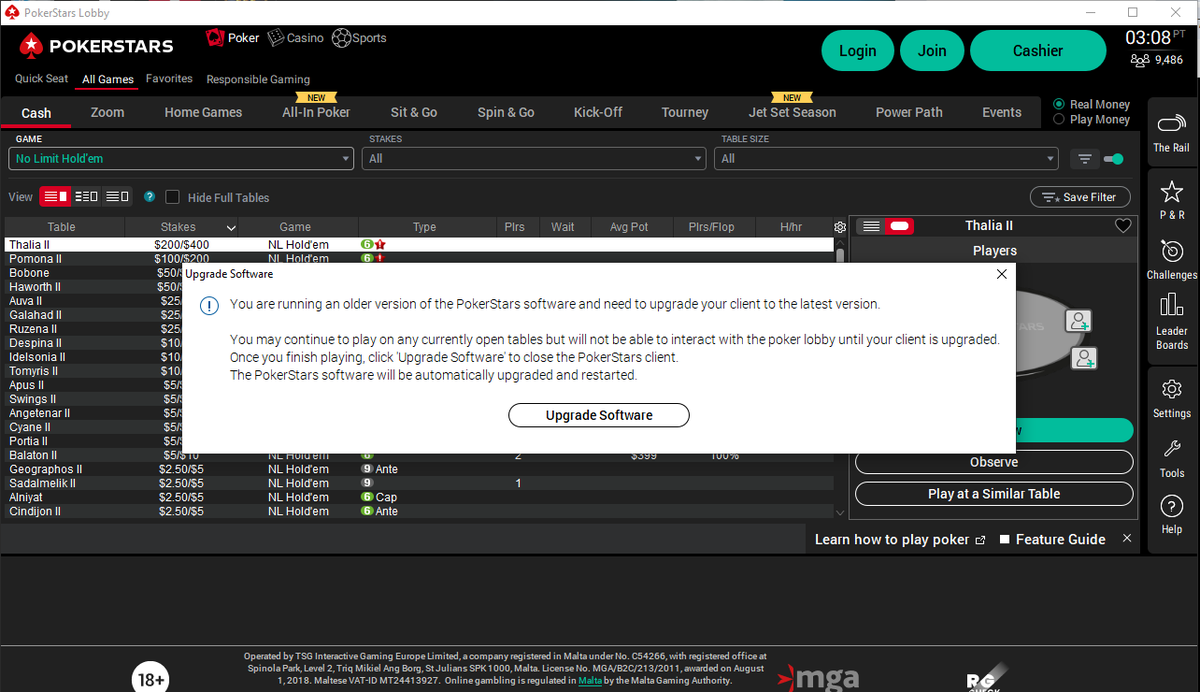This screenshot has width=1200, height=692.
Task: Open Quick Seat view
Action: coord(42,79)
